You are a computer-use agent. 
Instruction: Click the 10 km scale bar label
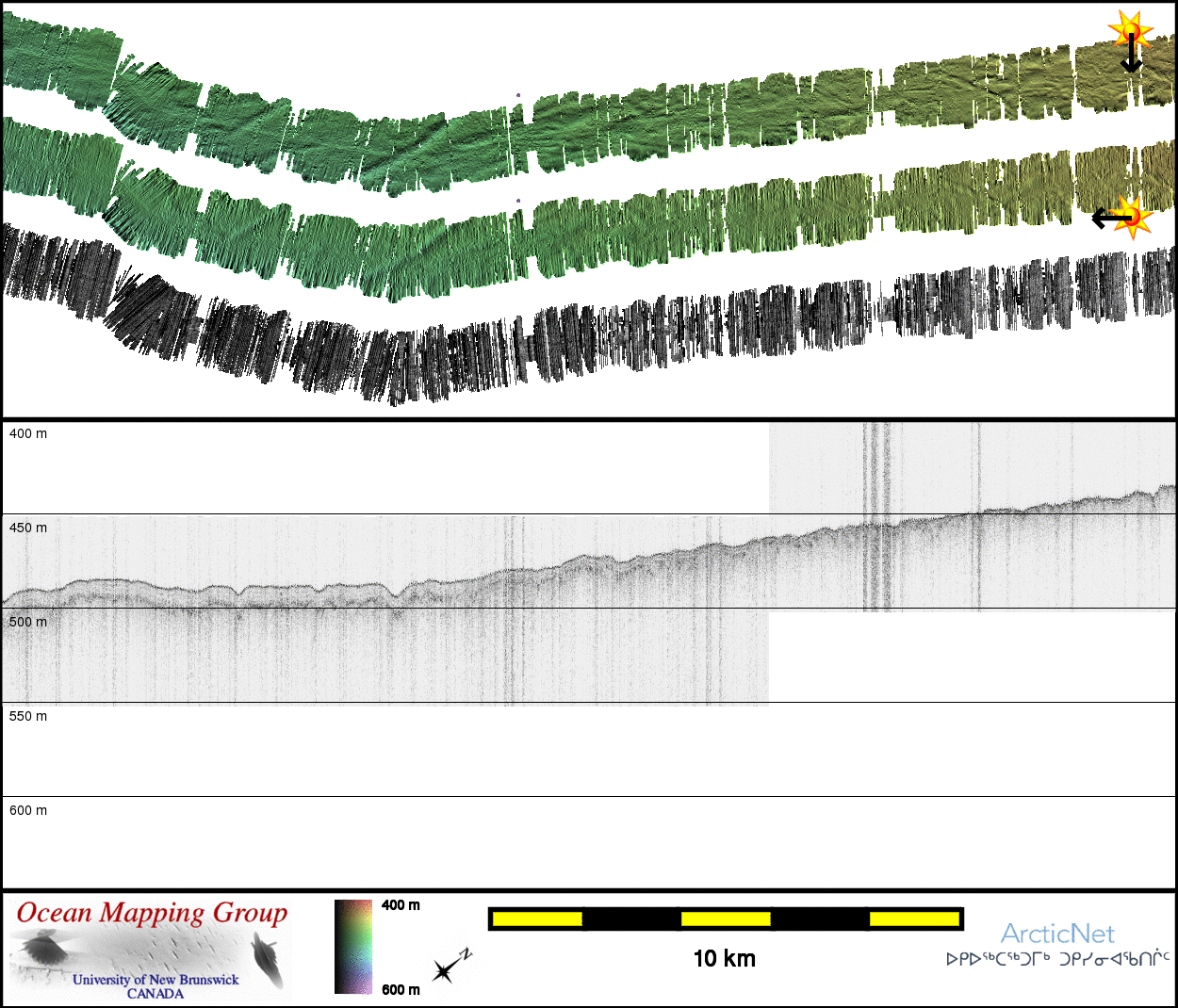click(x=724, y=959)
